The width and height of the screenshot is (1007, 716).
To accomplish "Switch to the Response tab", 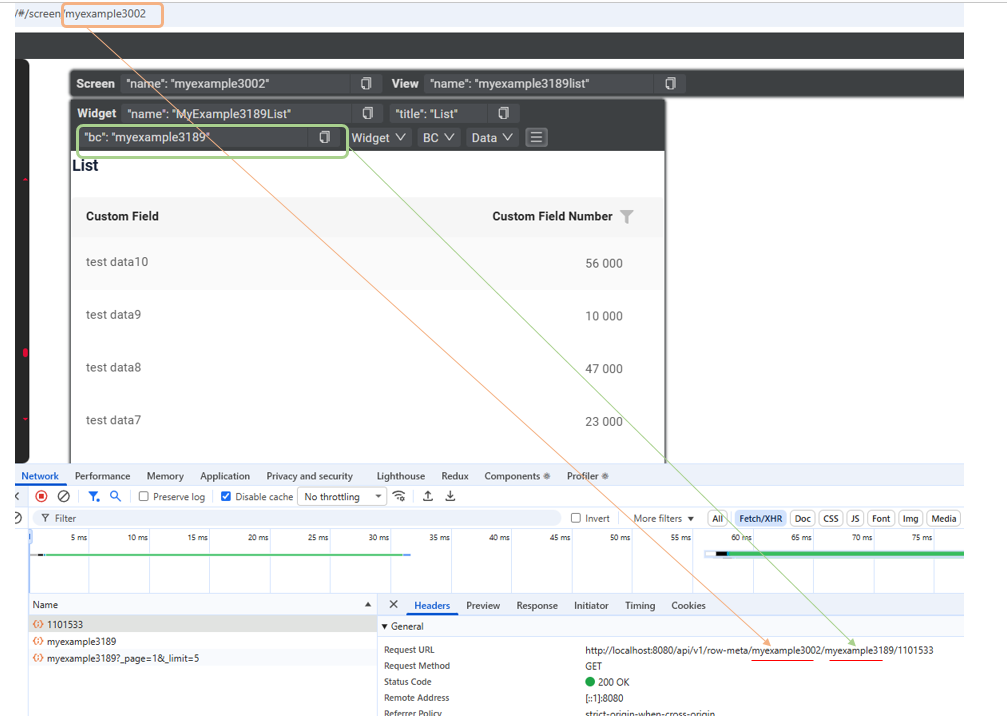I will pyautogui.click(x=537, y=605).
